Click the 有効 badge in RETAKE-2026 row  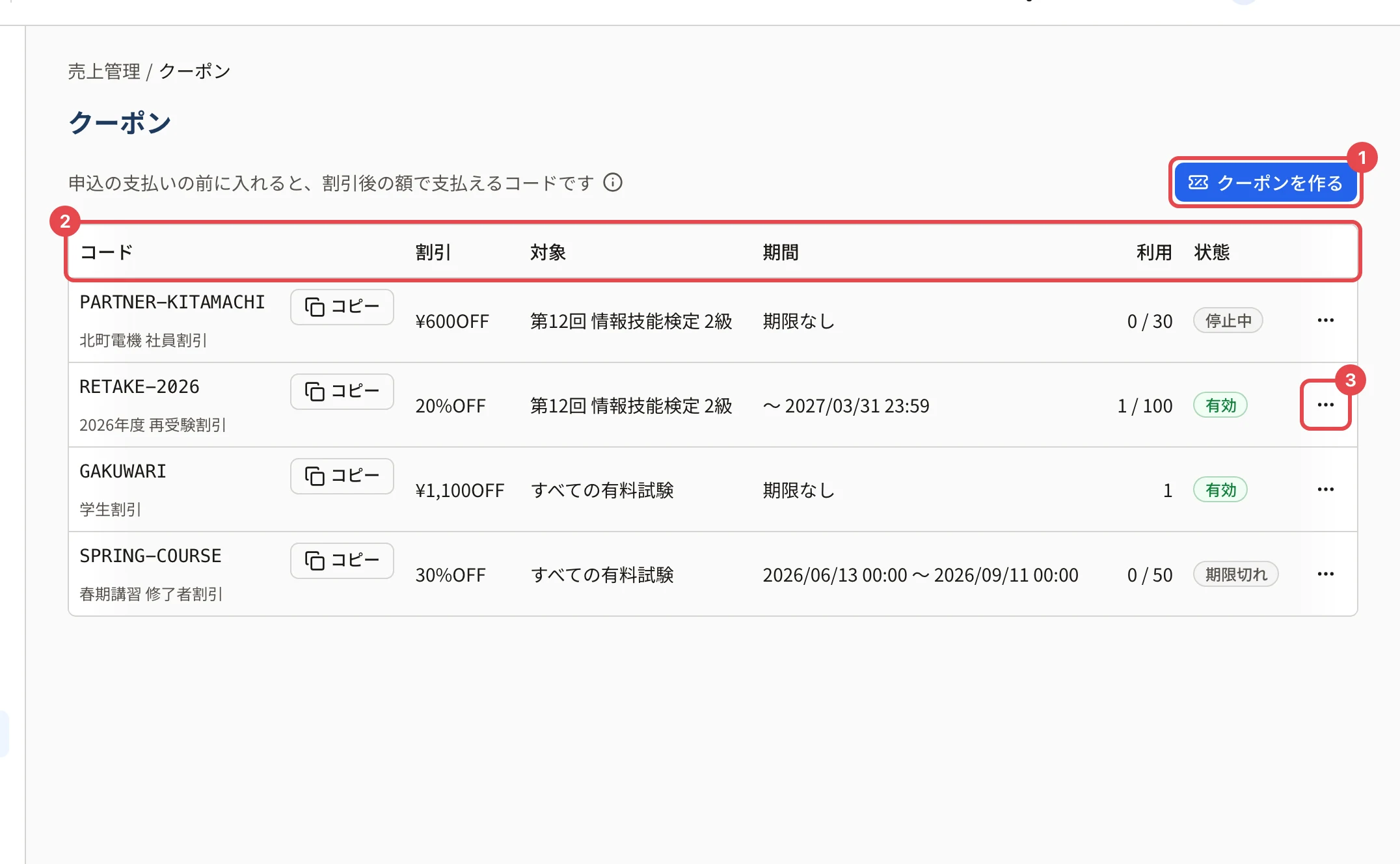[1220, 405]
